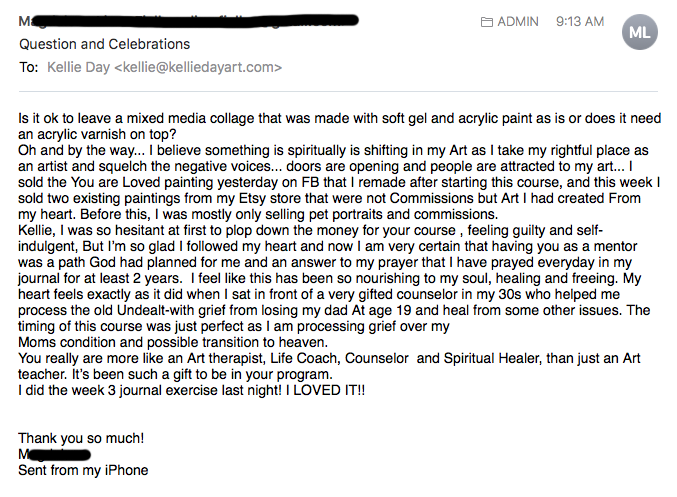Select the subject line Question and Celebrations
Image resolution: width=677 pixels, height=497 pixels.
click(x=104, y=44)
